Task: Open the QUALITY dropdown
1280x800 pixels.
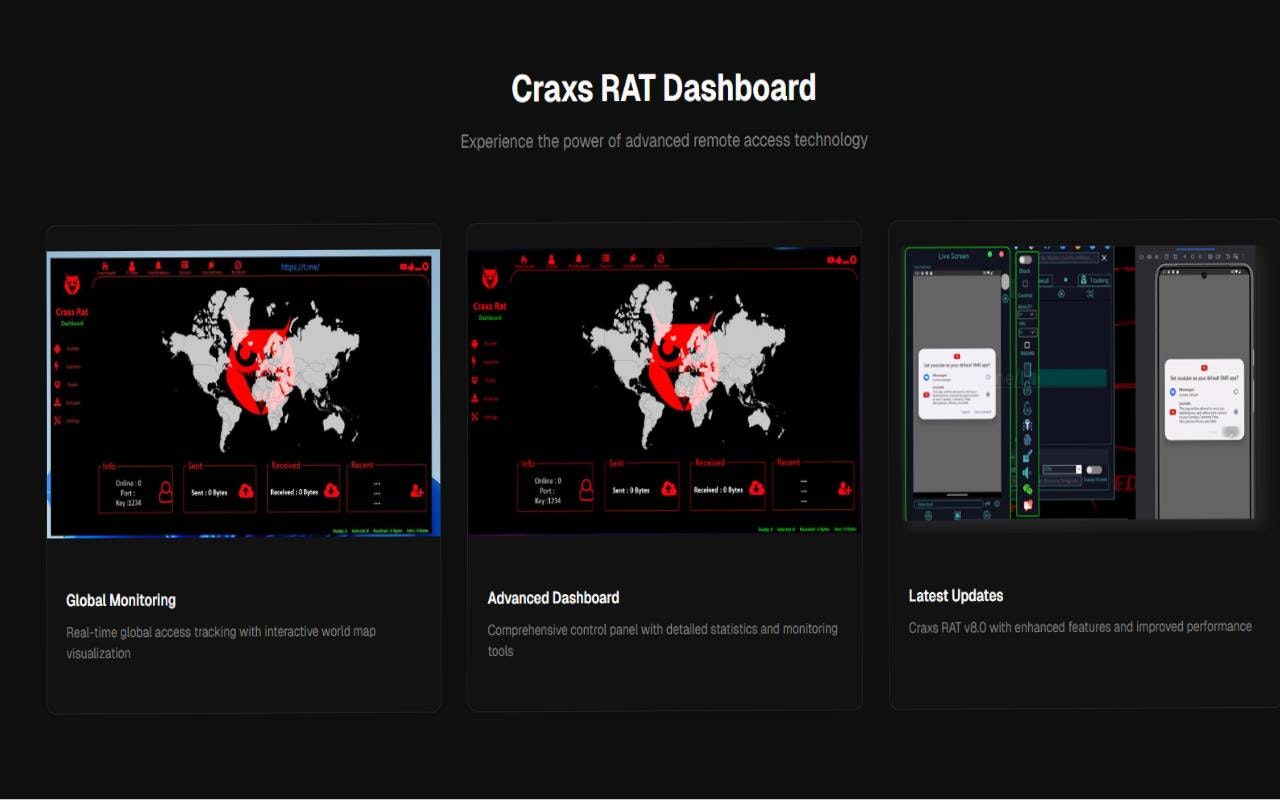Action: click(x=1027, y=314)
